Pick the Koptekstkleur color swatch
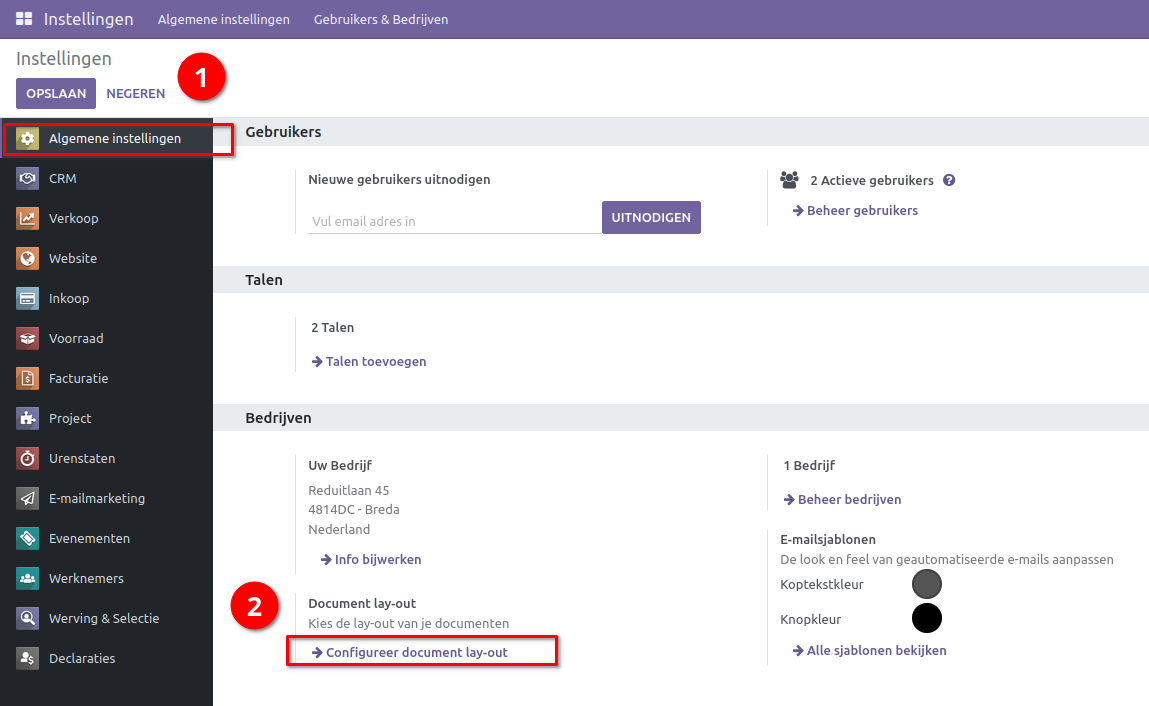This screenshot has width=1149, height=706. (x=927, y=584)
